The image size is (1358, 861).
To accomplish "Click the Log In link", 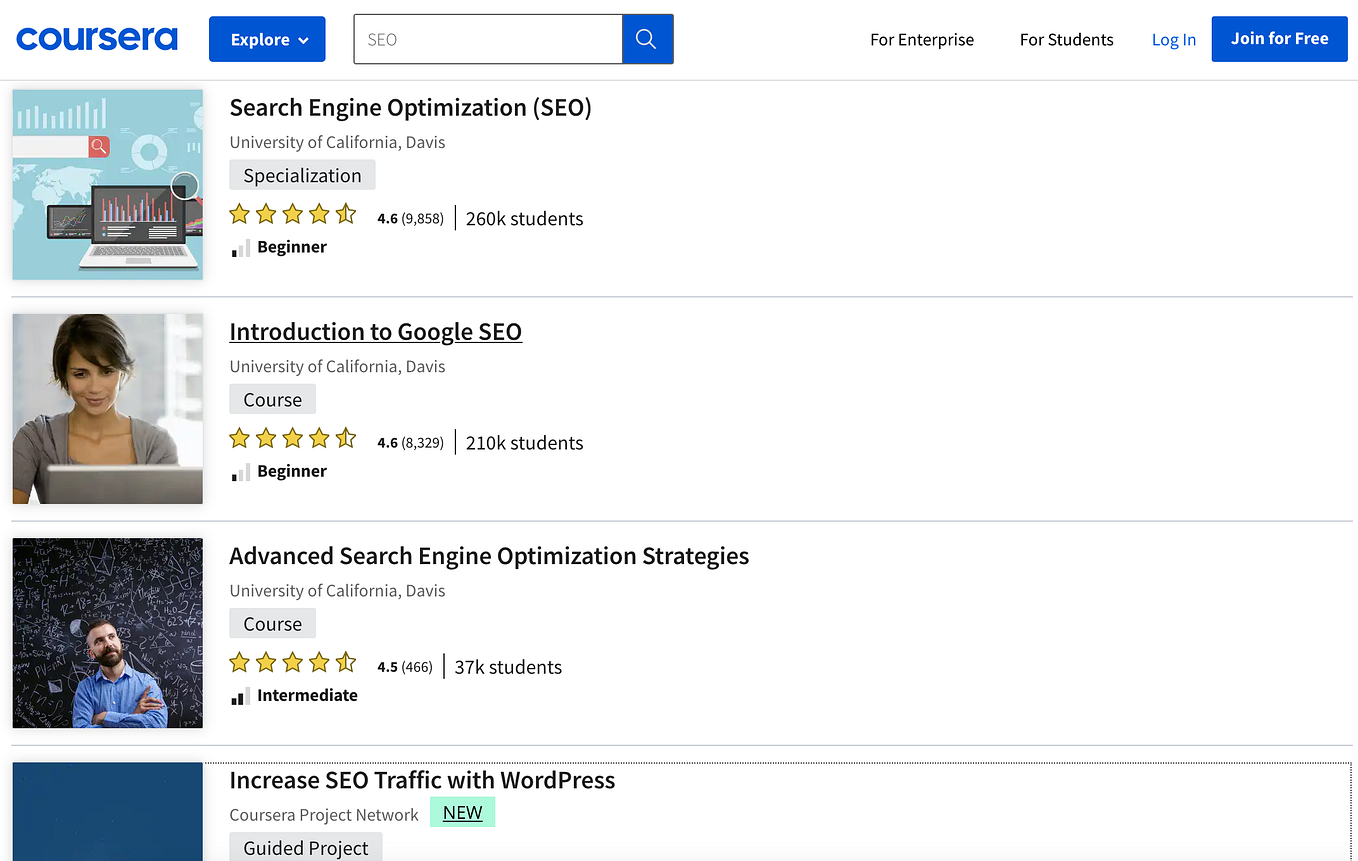I will tap(1174, 40).
